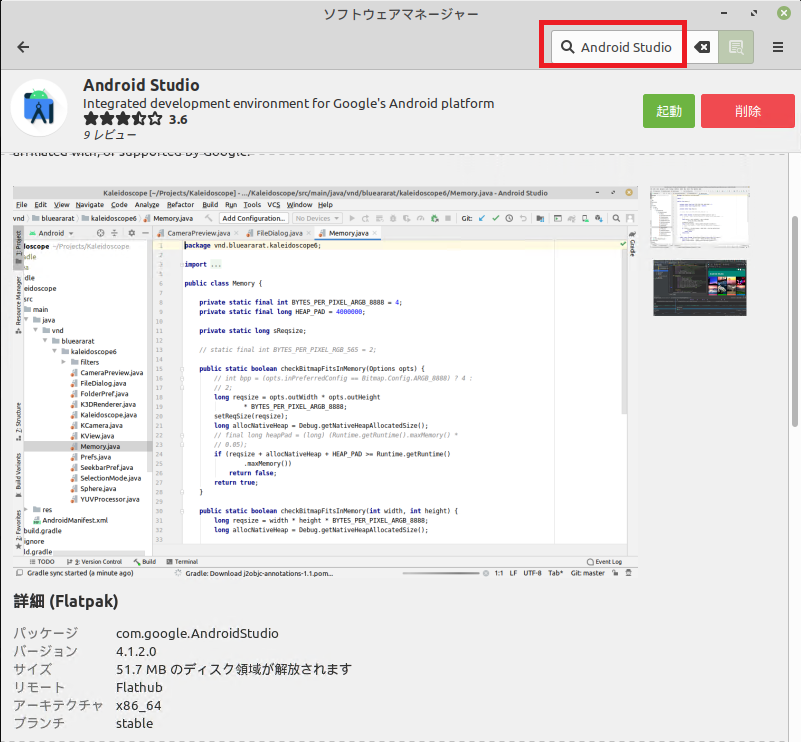The width and height of the screenshot is (801, 742).
Task: Select the com.google.AndroidStudio package name
Action: [197, 633]
